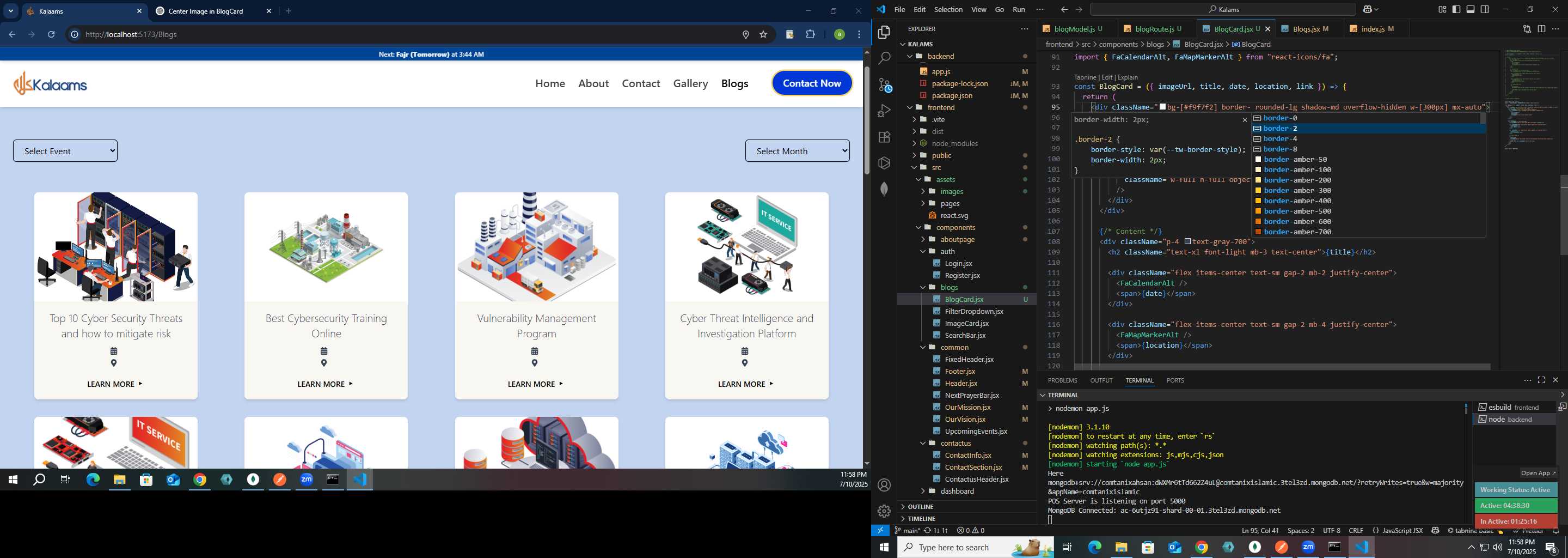1568x558 pixels.
Task: Open the View menu in VS Code
Action: (x=979, y=10)
